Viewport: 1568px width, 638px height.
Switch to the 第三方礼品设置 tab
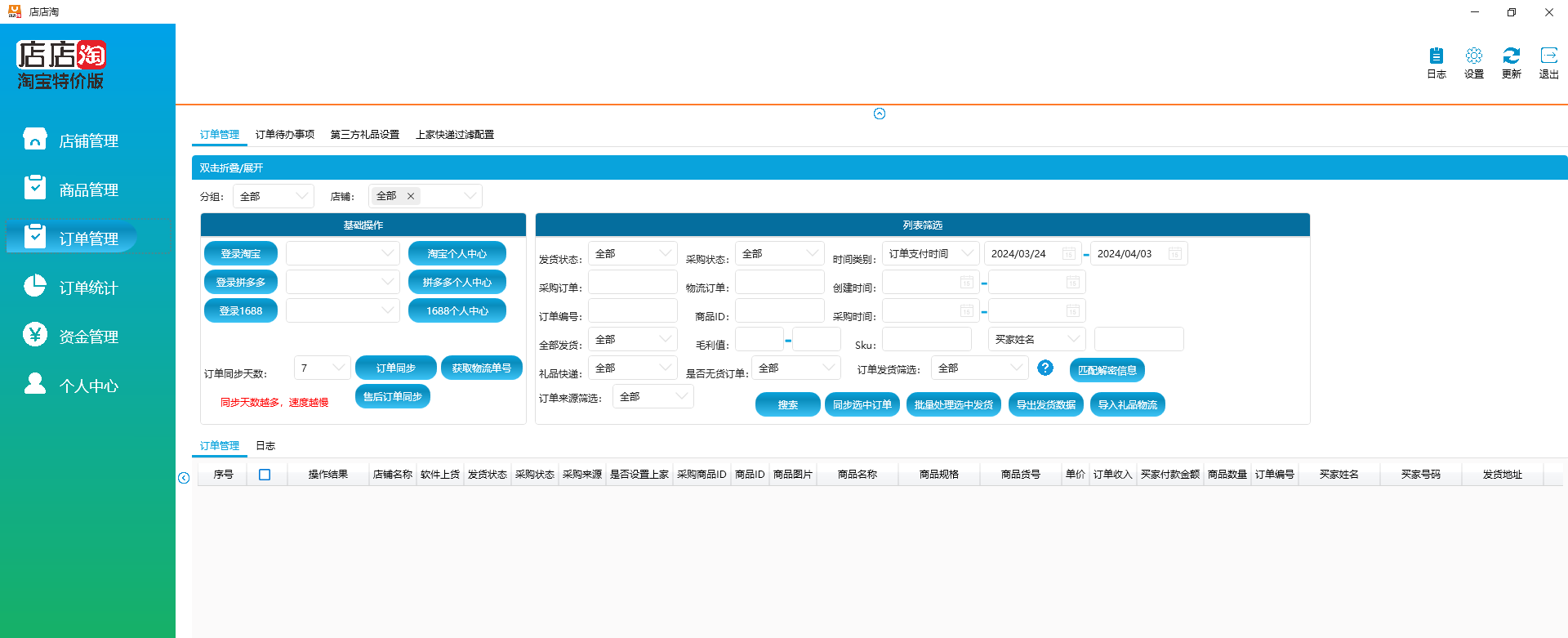click(x=365, y=135)
